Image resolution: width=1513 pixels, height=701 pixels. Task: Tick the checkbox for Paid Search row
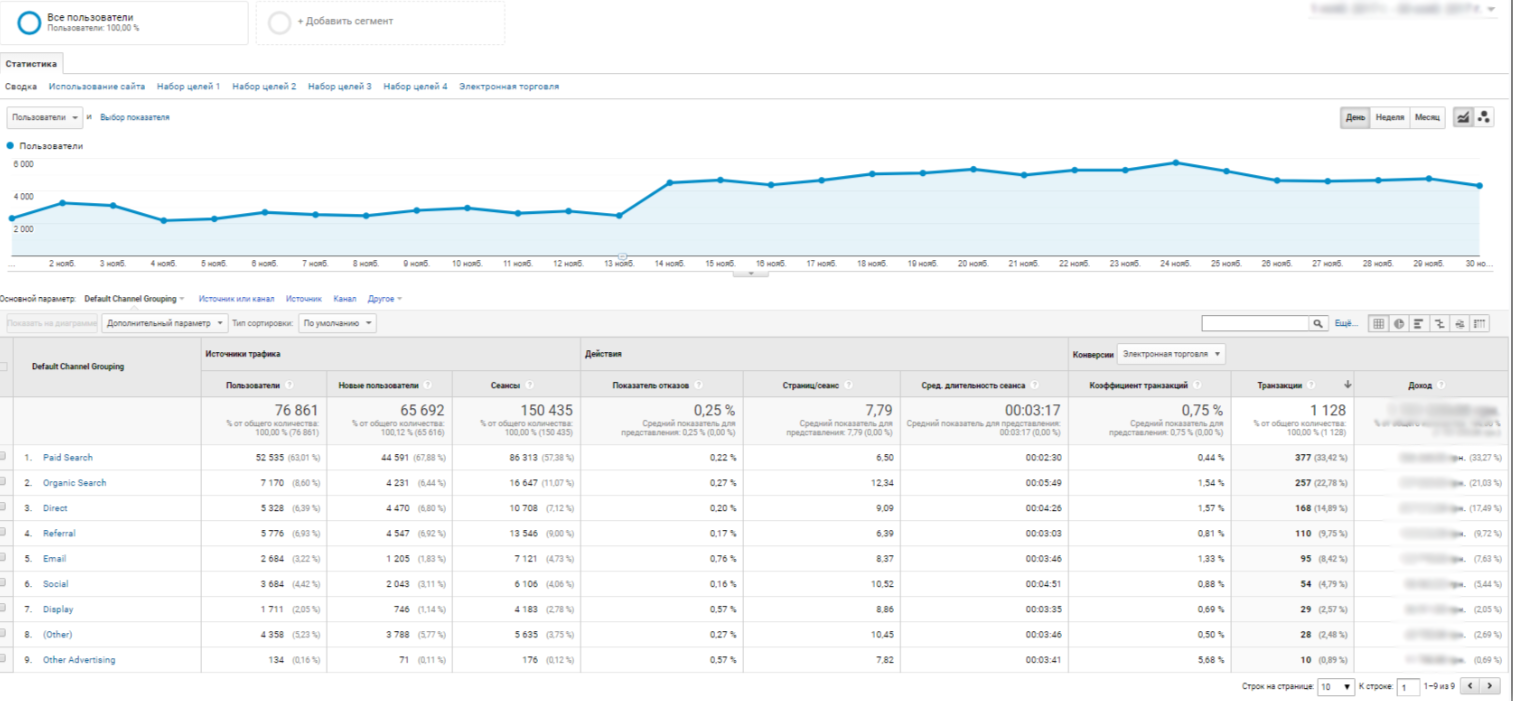click(3, 457)
